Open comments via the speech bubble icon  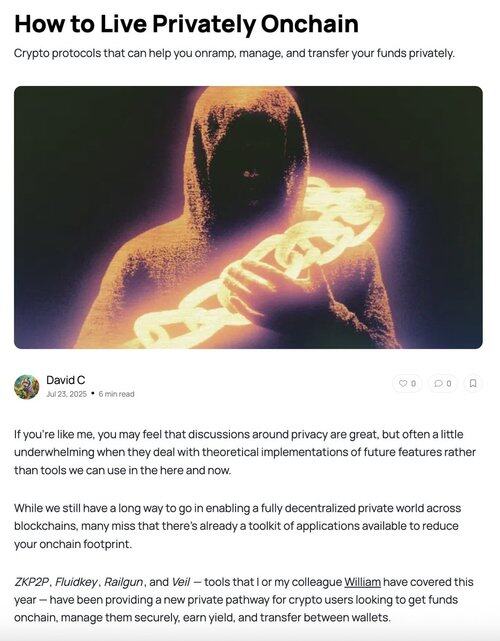pos(438,383)
